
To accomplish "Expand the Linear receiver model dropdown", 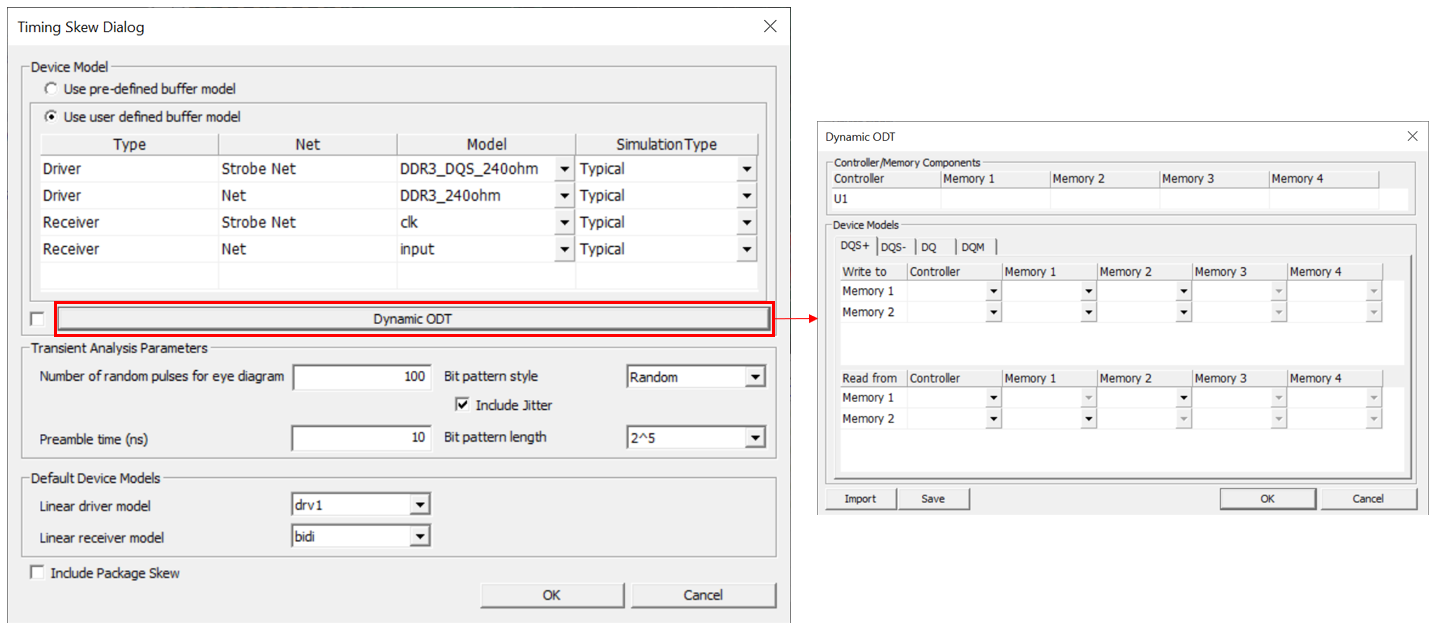I will tap(420, 538).
